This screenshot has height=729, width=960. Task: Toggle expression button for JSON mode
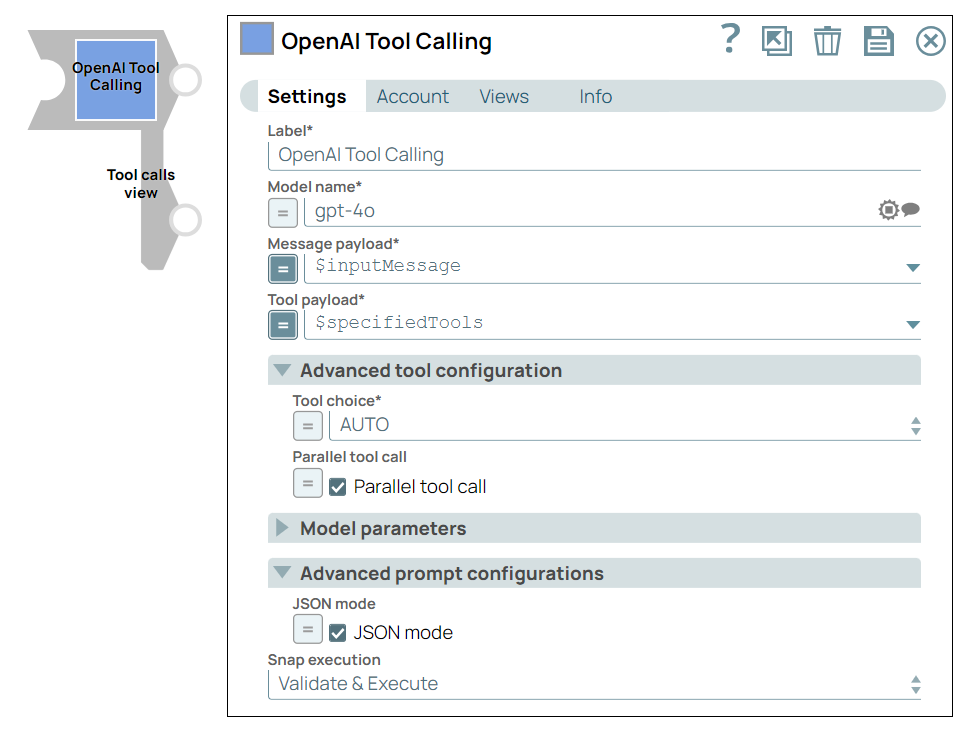click(308, 629)
